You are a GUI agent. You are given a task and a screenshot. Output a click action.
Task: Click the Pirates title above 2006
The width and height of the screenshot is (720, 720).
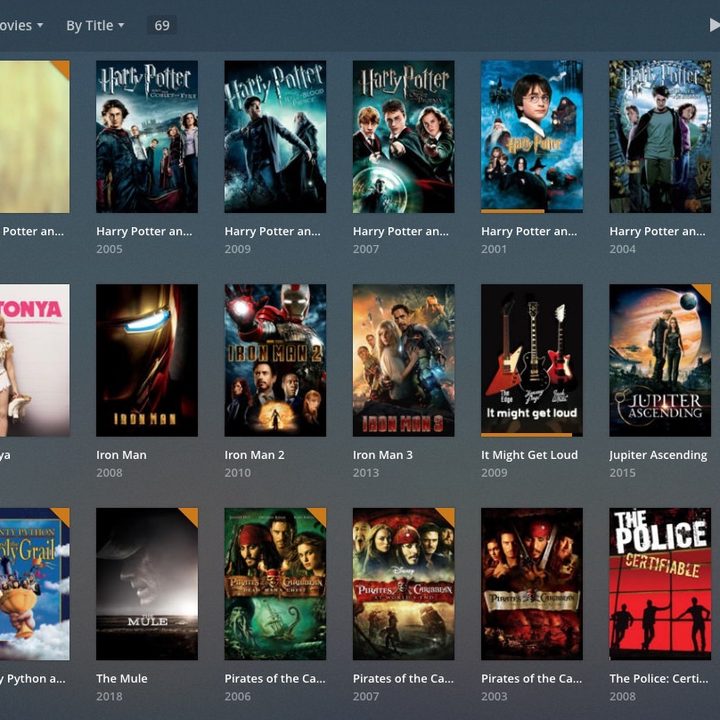coord(275,678)
